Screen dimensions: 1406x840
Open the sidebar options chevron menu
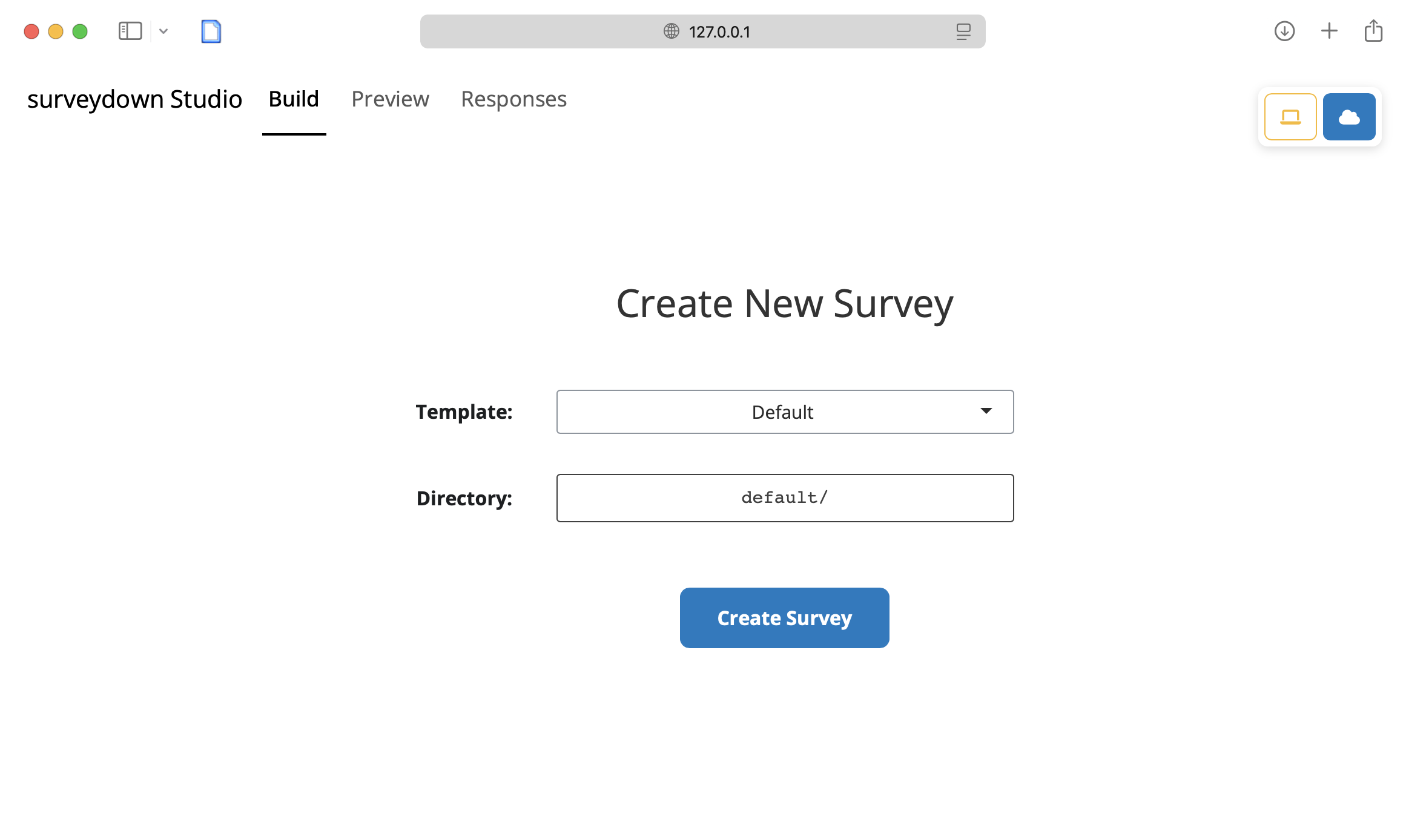point(163,31)
